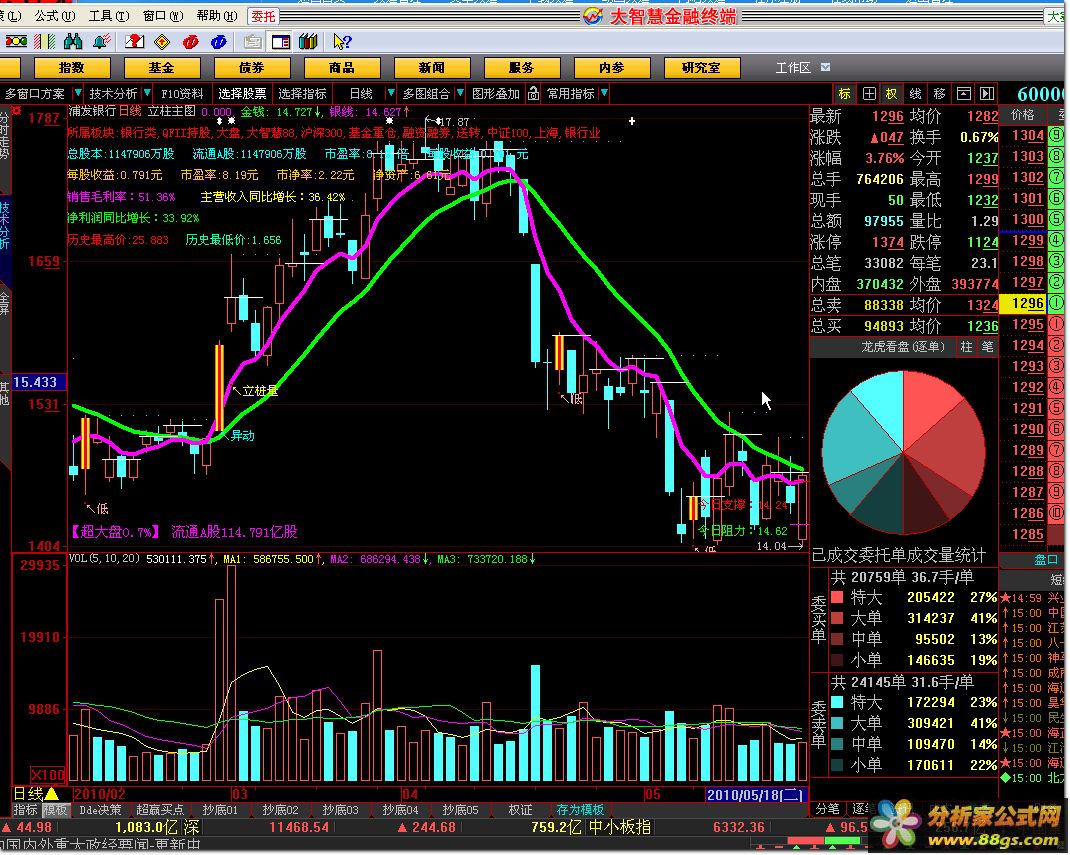Select the 超赢买点 template tab
Viewport: 1070px width, 855px height.
(x=160, y=810)
